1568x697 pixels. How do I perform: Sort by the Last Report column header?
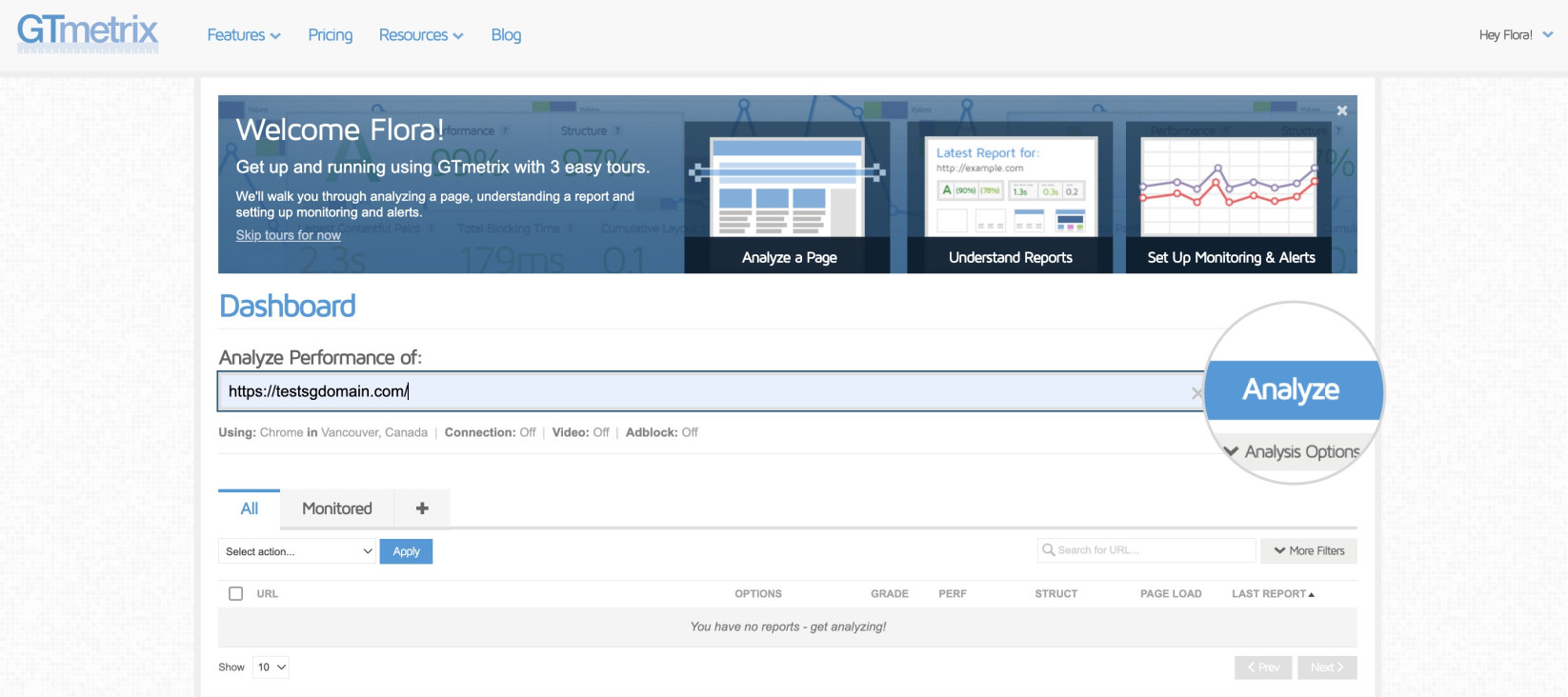pyautogui.click(x=1273, y=593)
